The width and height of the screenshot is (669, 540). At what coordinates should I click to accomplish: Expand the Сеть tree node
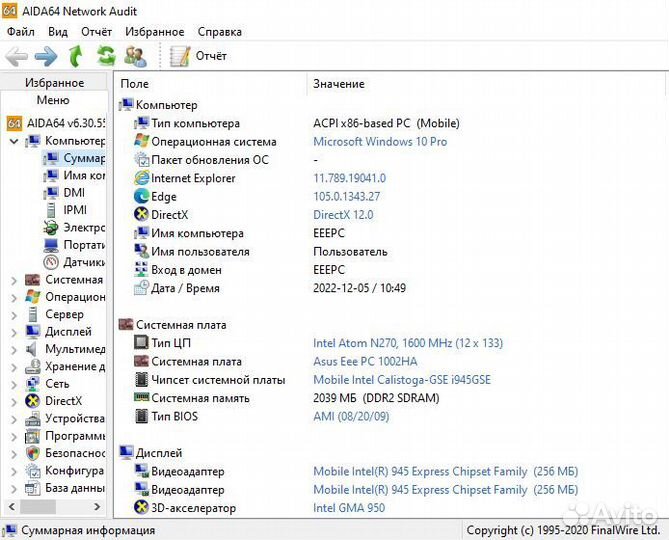click(x=14, y=384)
